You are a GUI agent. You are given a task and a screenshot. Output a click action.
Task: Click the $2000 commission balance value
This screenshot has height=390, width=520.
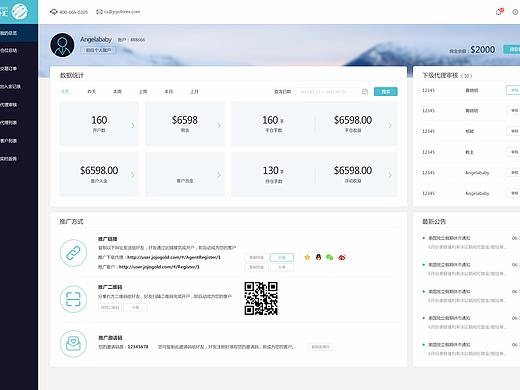click(483, 50)
